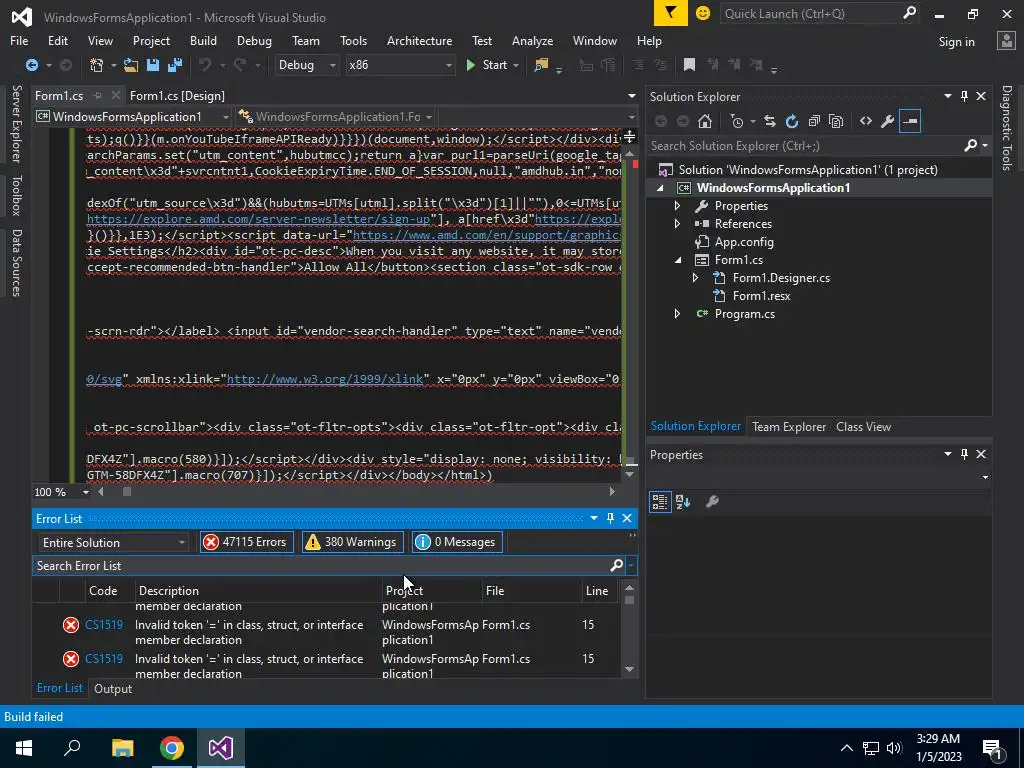Viewport: 1024px width, 768px height.
Task: Open the Build menu
Action: coord(203,40)
